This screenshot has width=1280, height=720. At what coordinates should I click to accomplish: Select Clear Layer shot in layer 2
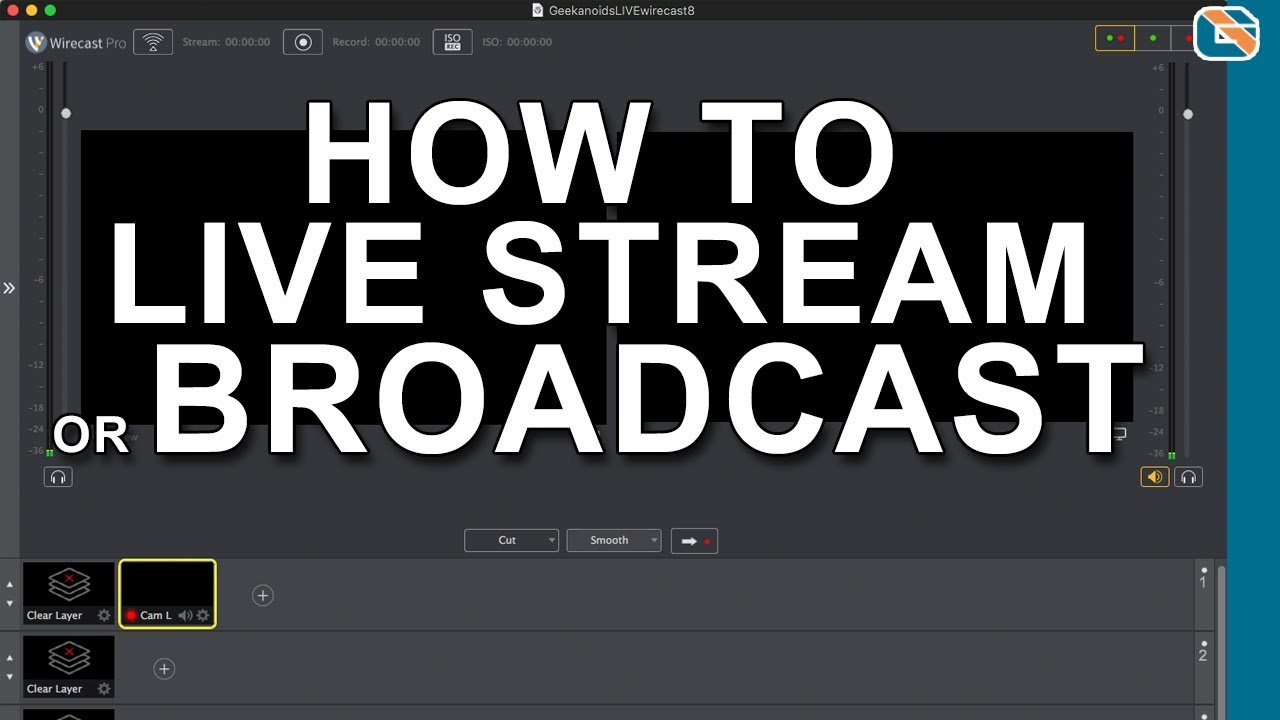[69, 667]
